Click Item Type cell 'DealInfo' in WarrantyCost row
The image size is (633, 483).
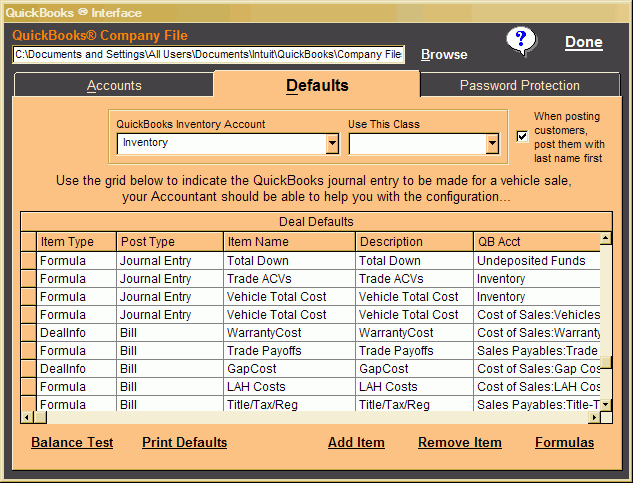(76, 333)
